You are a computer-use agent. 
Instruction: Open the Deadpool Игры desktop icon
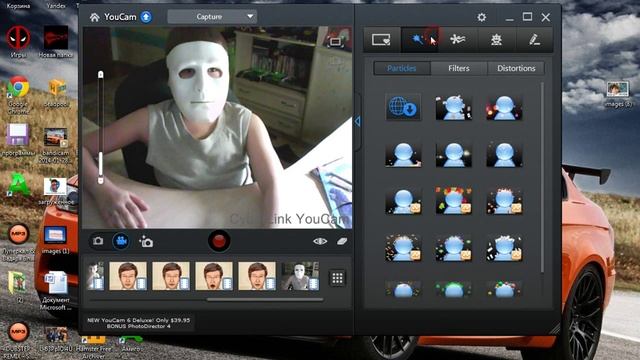18,41
